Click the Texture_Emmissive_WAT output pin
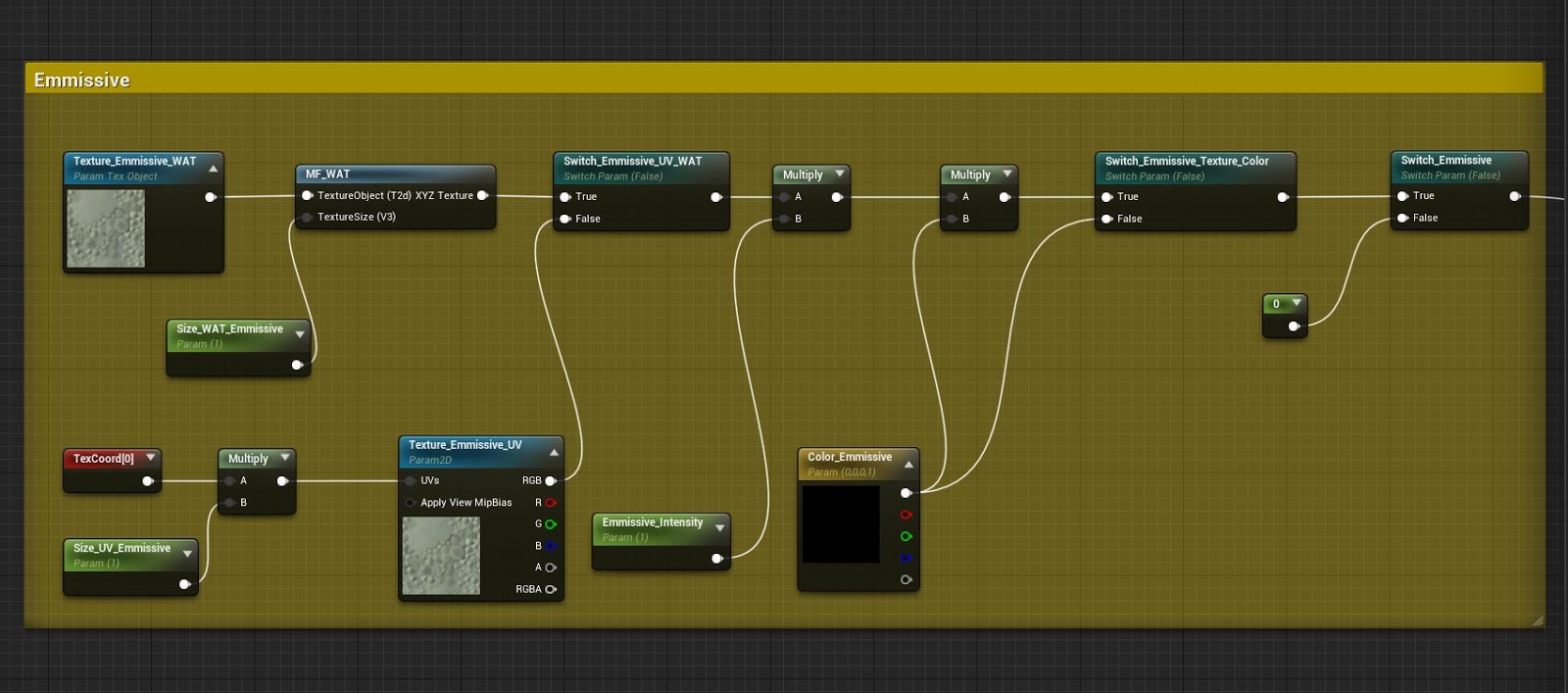 coord(210,197)
